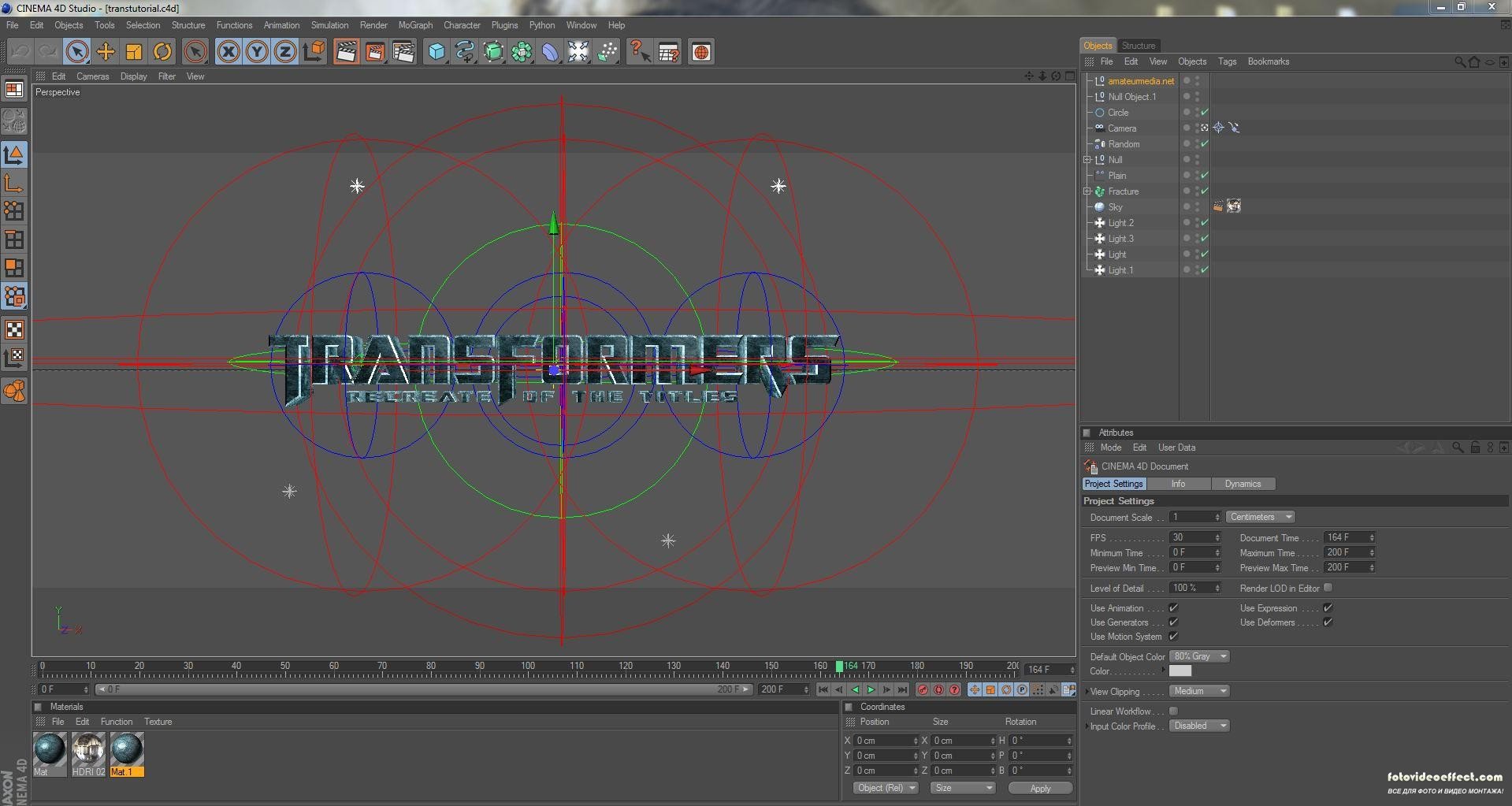
Task: Toggle Use Generators checkbox
Action: point(1173,622)
